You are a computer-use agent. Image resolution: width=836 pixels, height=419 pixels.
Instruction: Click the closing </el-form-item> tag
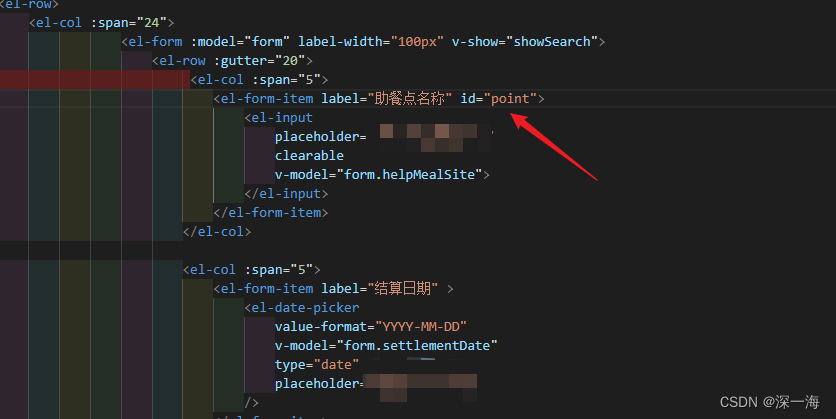(271, 213)
